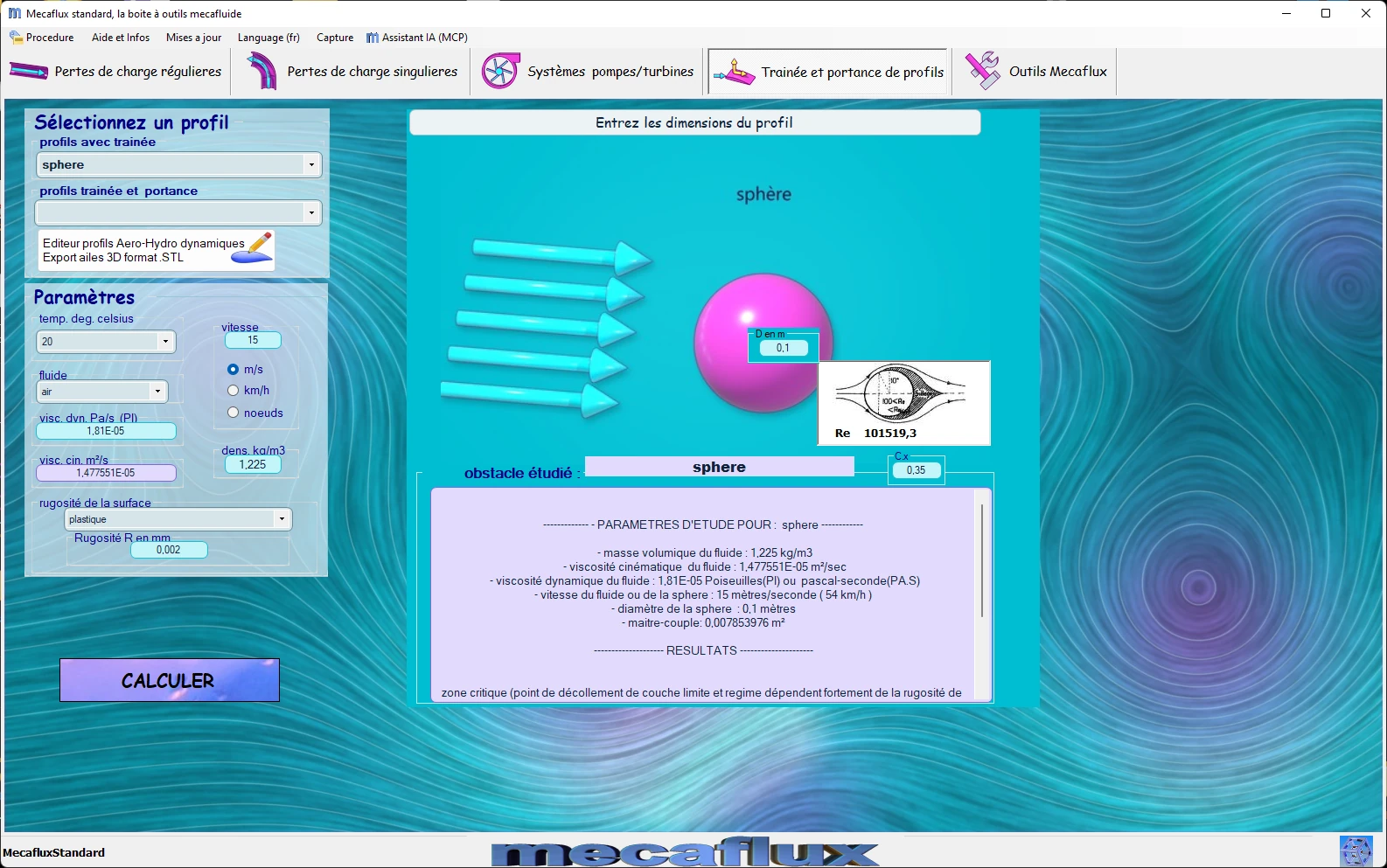The width and height of the screenshot is (1387, 868).
Task: Click the Pertes de charge régulieres label
Action: click(138, 72)
